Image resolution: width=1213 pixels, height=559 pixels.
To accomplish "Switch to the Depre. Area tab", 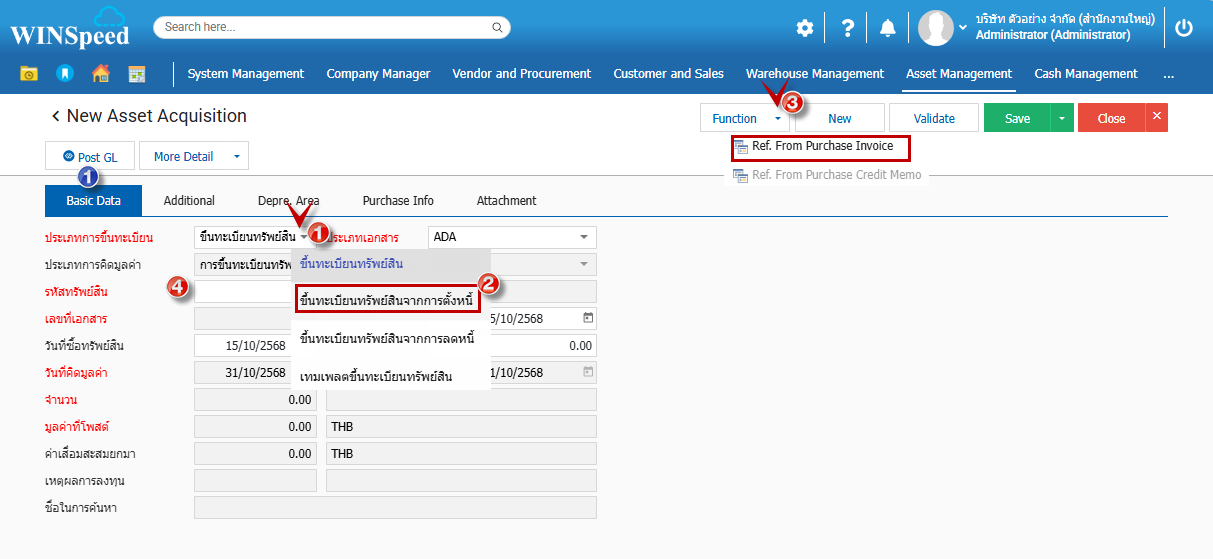I will [x=288, y=201].
